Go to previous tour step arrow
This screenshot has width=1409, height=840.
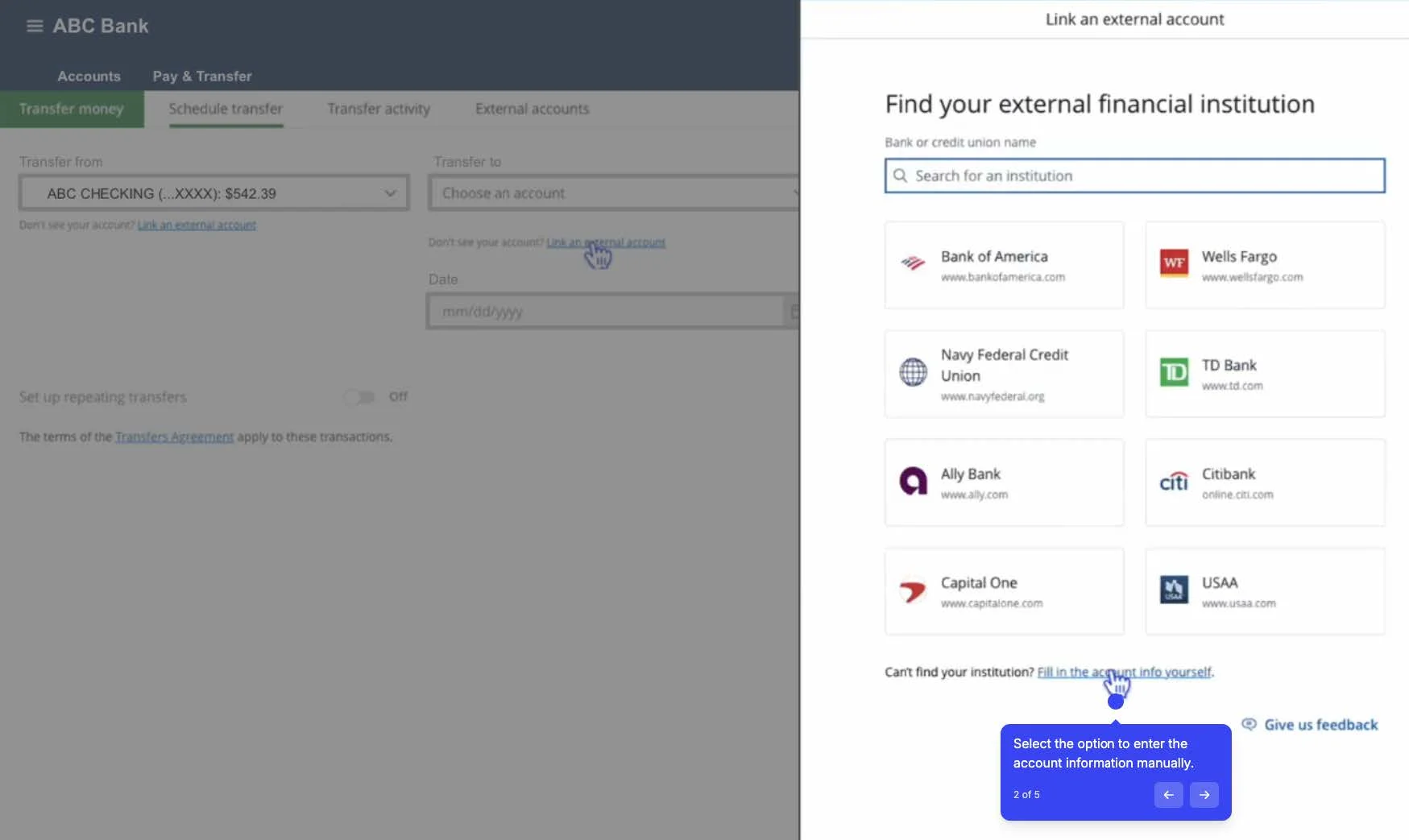click(1168, 795)
